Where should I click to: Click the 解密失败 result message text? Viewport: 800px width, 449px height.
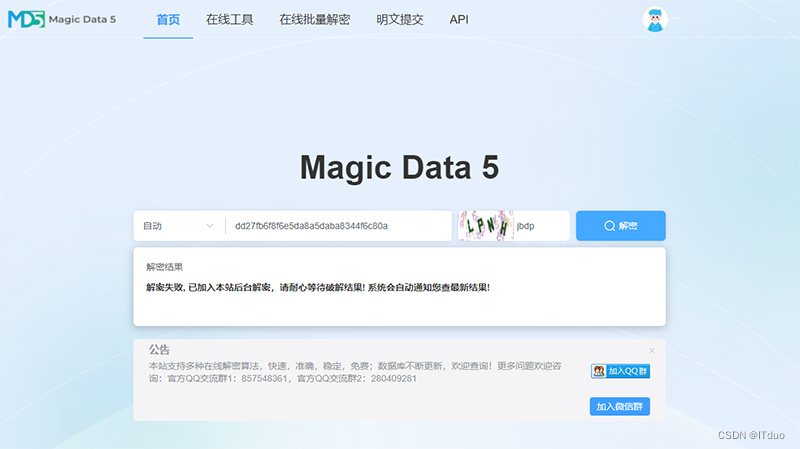click(318, 287)
